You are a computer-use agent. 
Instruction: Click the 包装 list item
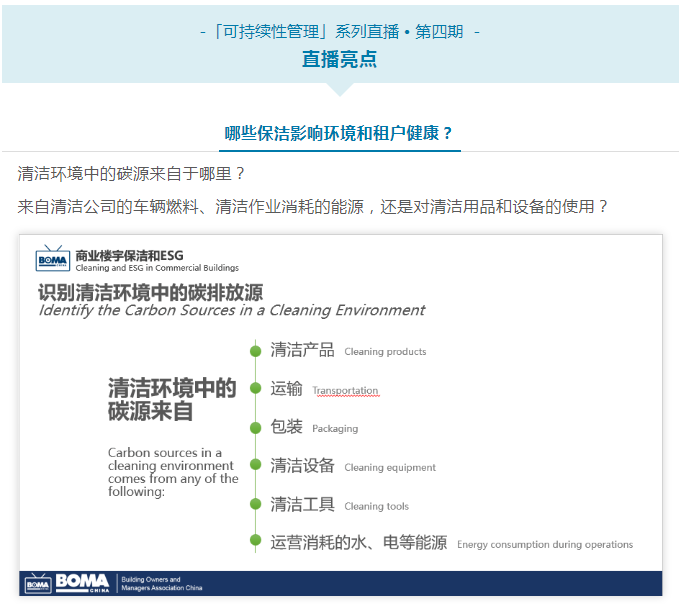coord(286,427)
